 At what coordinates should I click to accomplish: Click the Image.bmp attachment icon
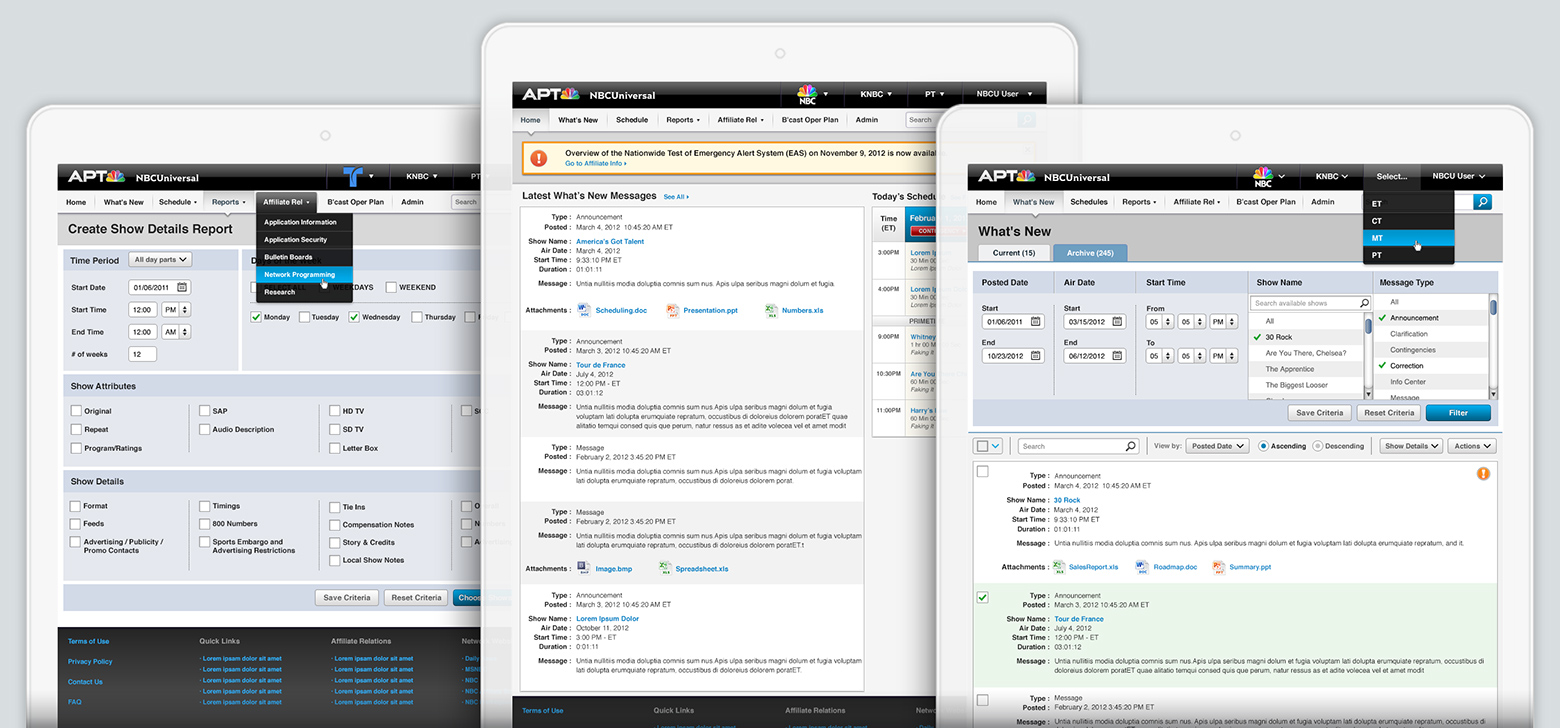tap(584, 569)
